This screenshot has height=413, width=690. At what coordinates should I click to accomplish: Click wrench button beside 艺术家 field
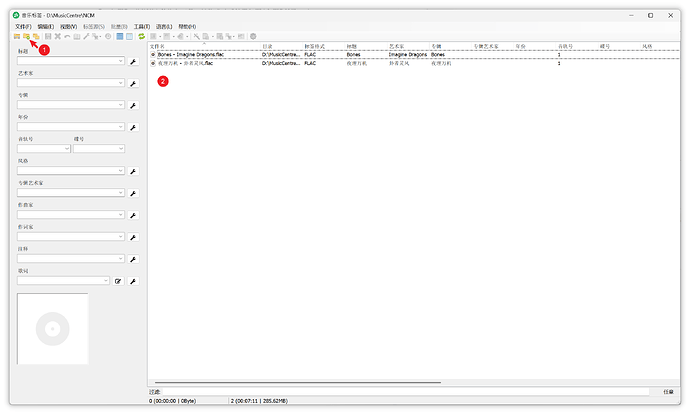tap(133, 84)
